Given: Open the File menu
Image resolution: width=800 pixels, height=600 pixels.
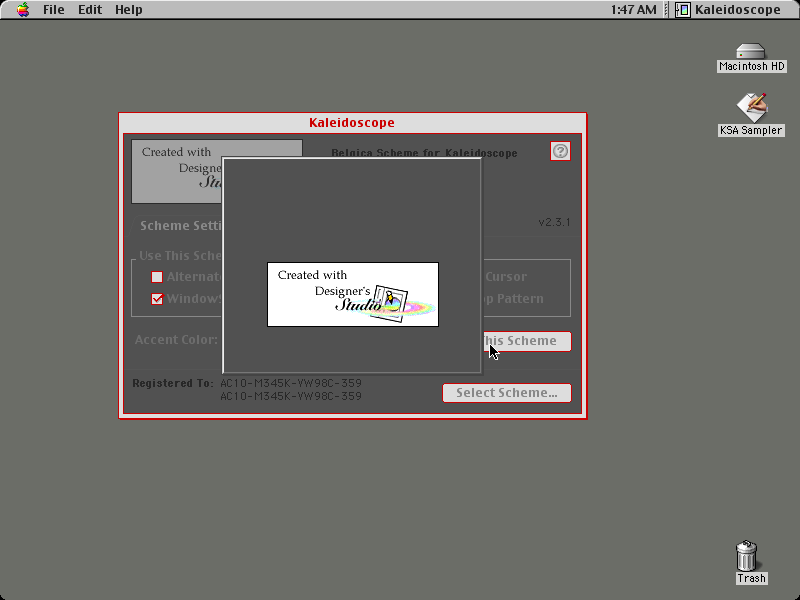Looking at the screenshot, I should [54, 10].
